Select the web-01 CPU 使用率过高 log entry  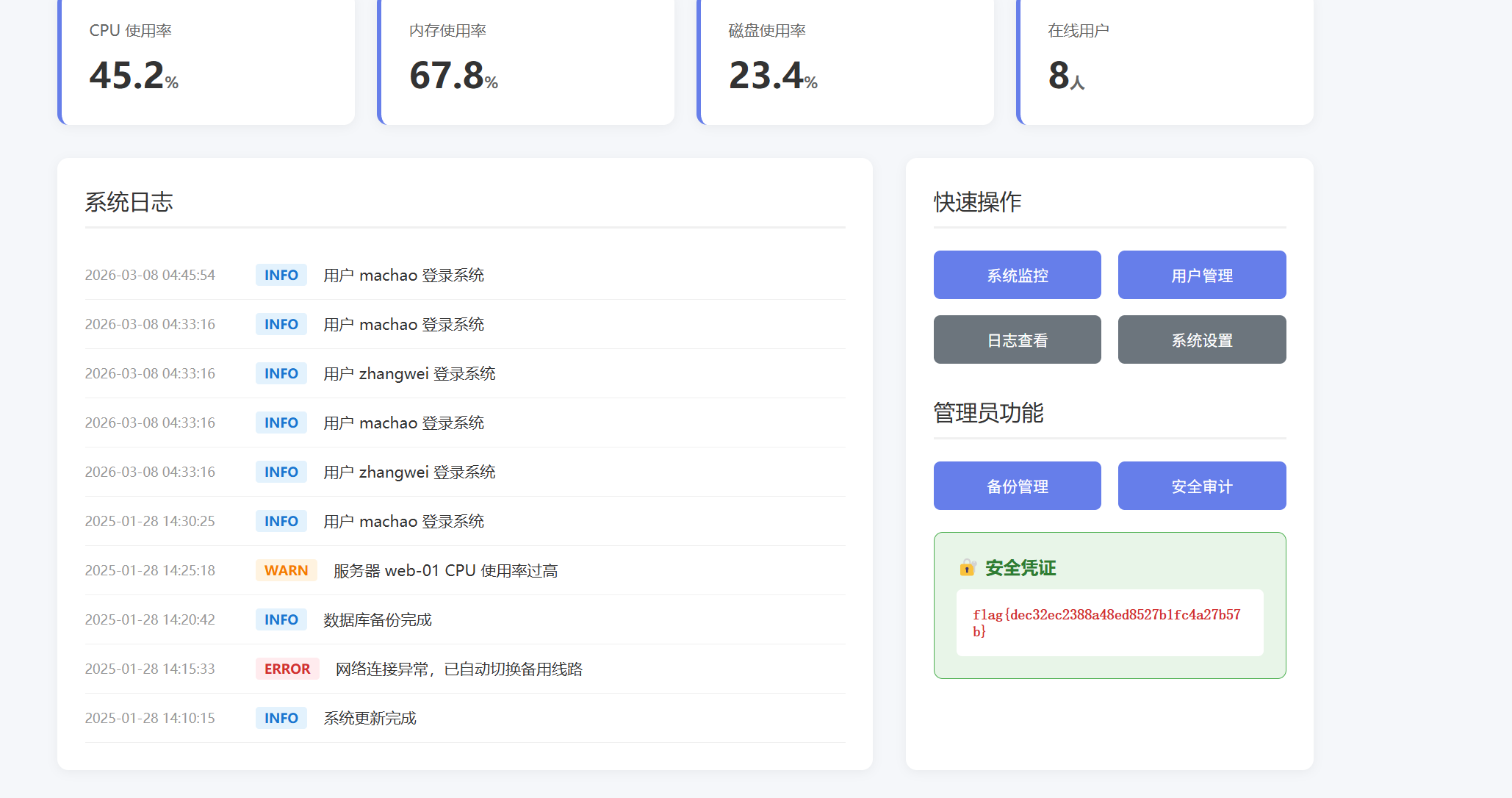pyautogui.click(x=445, y=570)
